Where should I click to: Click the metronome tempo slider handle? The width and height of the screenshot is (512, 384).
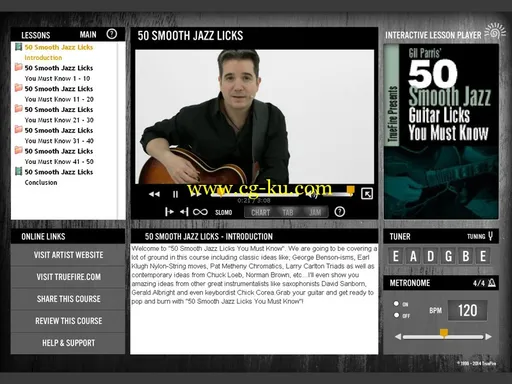(x=444, y=333)
